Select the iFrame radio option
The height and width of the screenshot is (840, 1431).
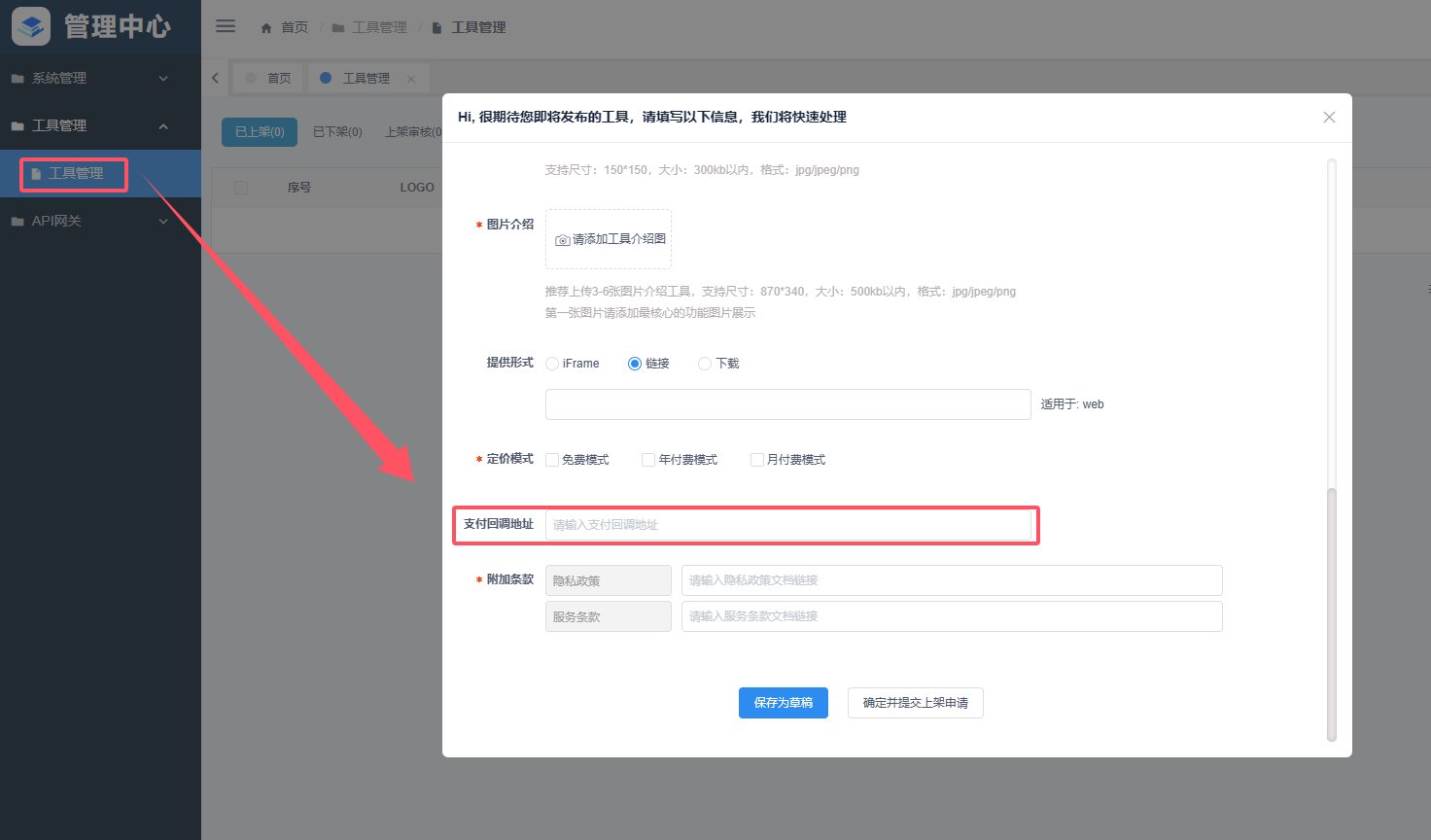point(552,364)
